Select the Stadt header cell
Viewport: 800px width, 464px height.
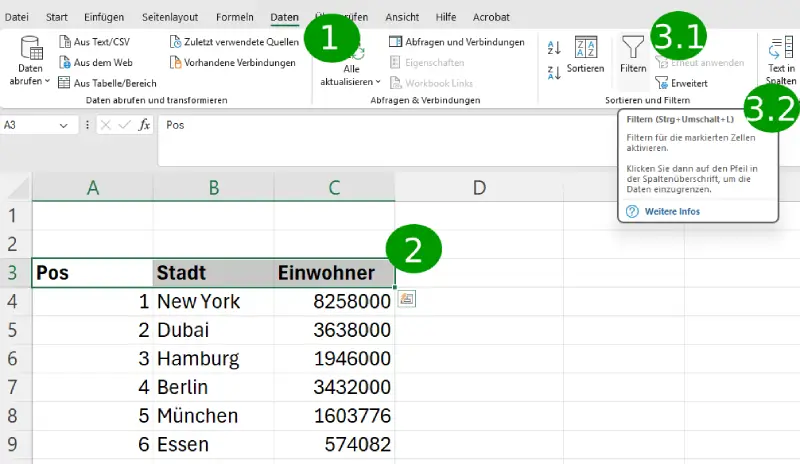(213, 273)
